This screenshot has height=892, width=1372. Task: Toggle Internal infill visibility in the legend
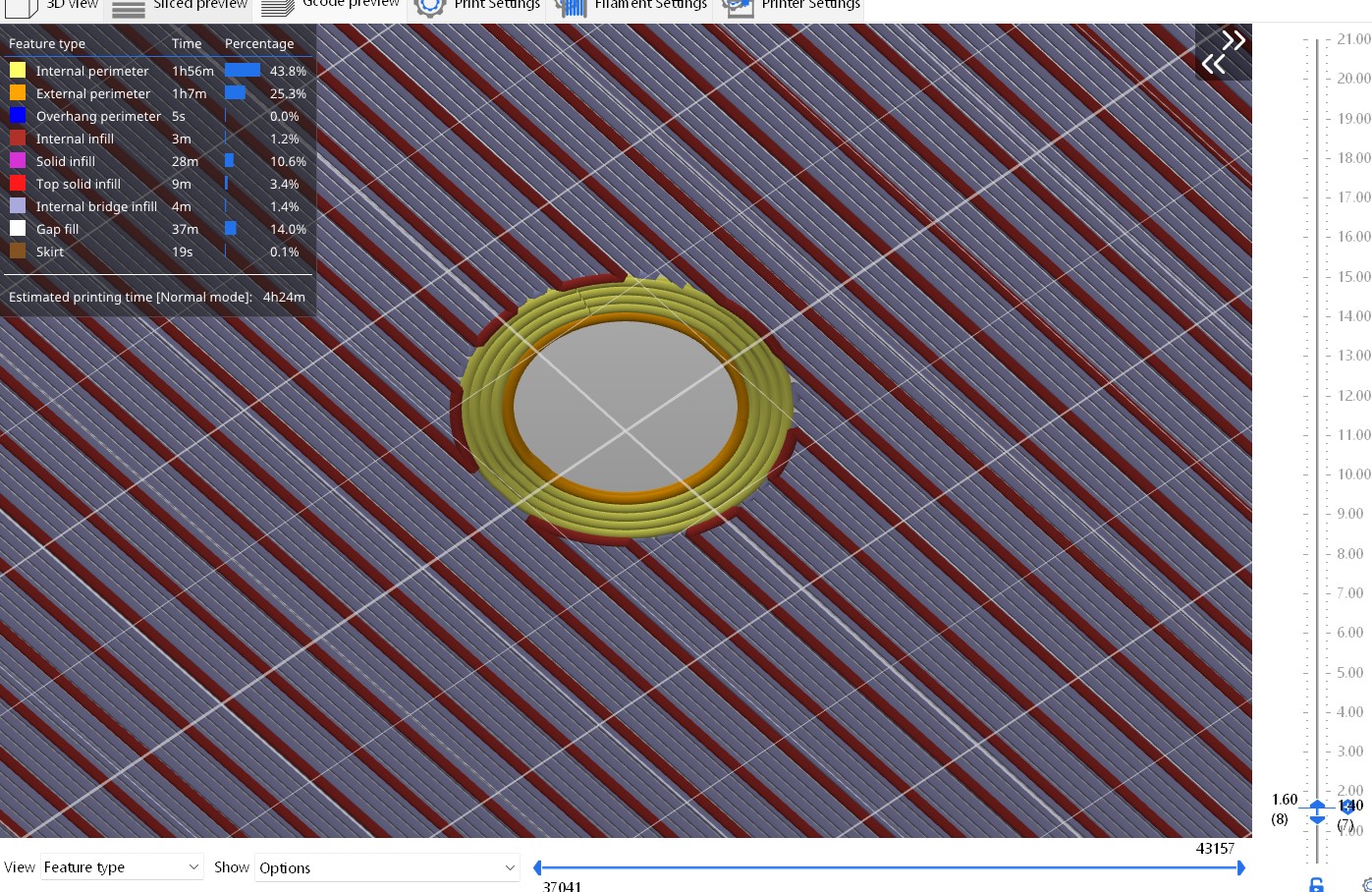pos(157,139)
